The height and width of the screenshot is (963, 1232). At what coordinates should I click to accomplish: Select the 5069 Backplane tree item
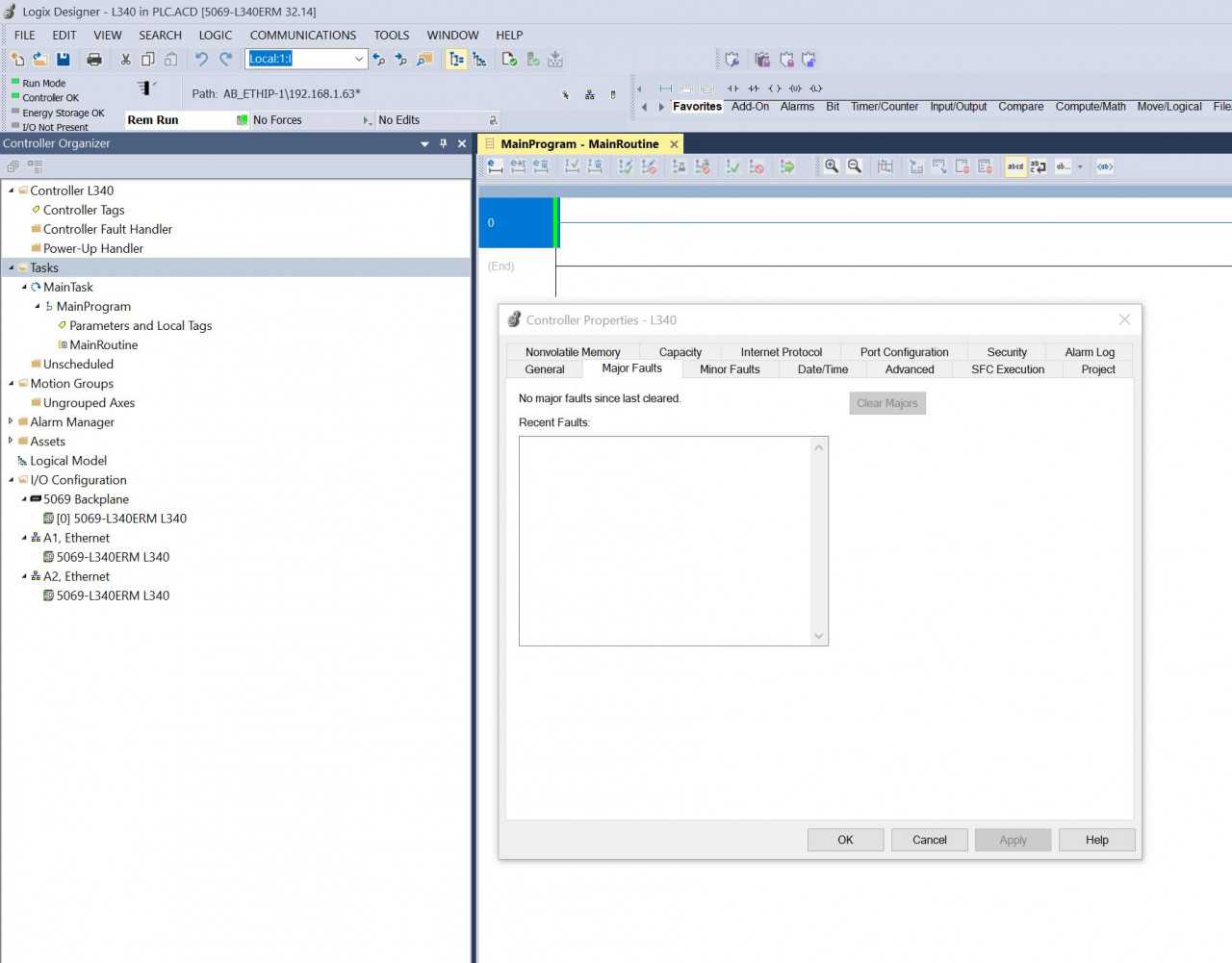pyautogui.click(x=86, y=499)
